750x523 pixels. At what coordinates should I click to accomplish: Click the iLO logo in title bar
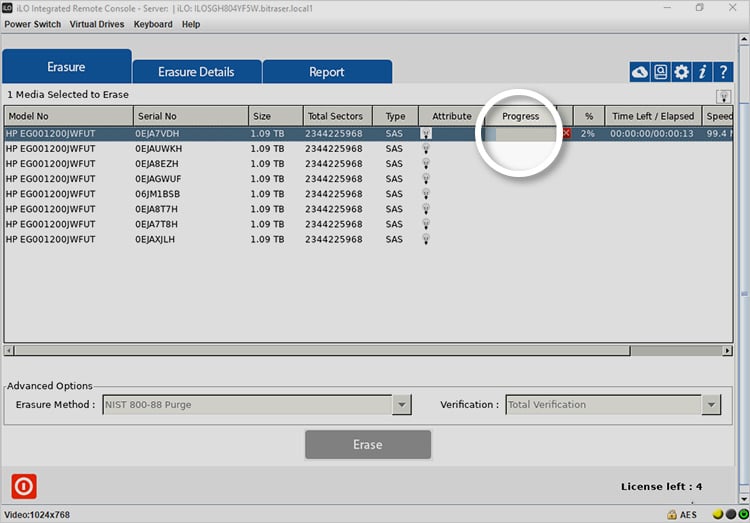click(7, 8)
